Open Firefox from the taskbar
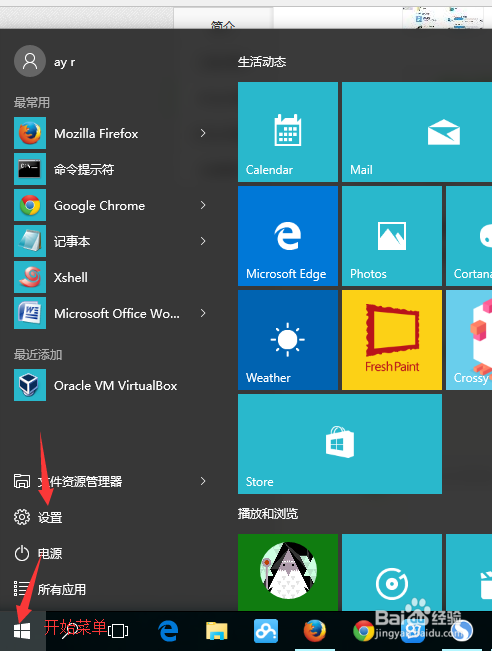 click(314, 631)
